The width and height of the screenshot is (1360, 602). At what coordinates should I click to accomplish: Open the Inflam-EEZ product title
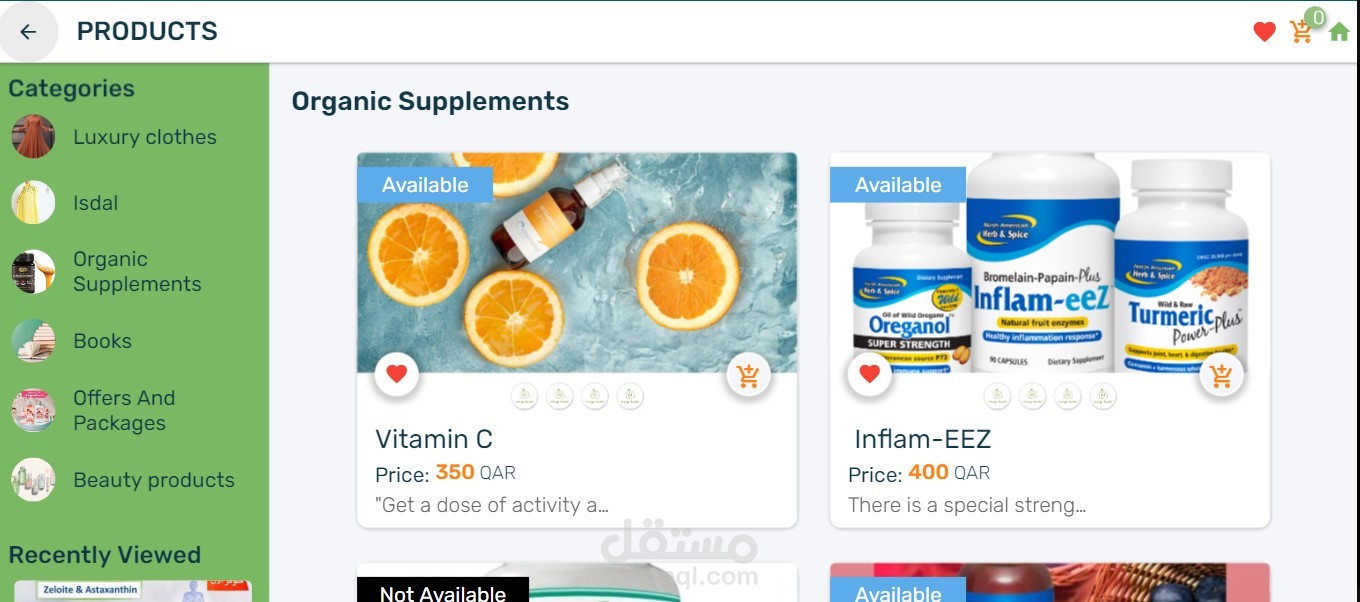pyautogui.click(x=922, y=439)
